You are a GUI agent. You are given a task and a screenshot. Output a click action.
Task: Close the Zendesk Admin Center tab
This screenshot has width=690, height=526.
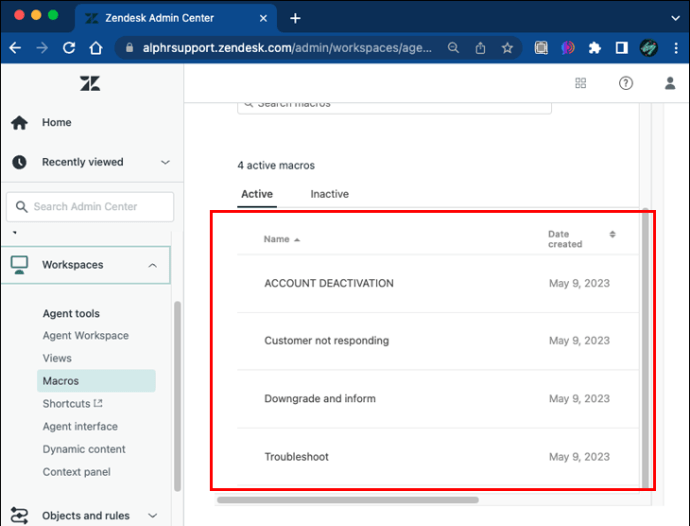(263, 18)
